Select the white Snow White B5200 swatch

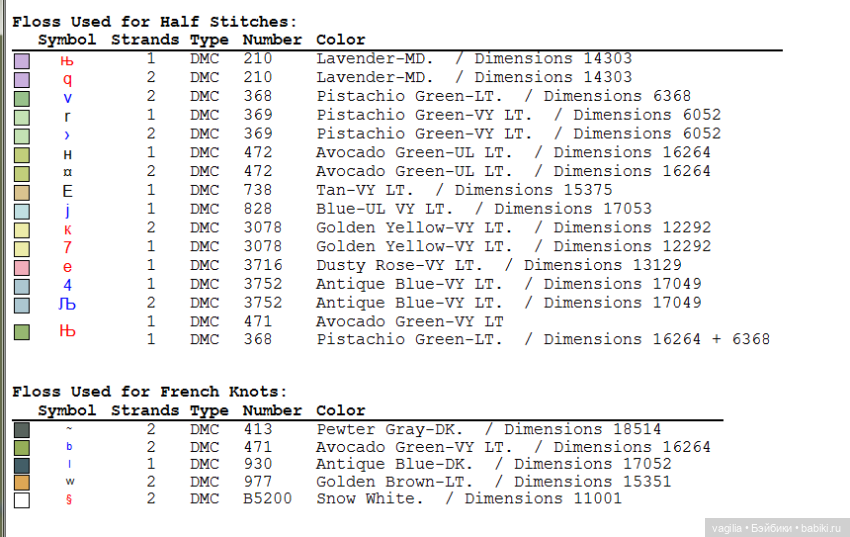coord(22,500)
